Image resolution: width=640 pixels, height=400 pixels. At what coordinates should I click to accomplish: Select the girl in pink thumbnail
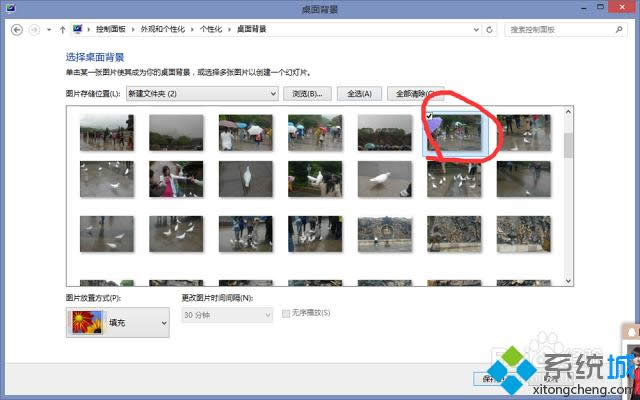tap(176, 179)
